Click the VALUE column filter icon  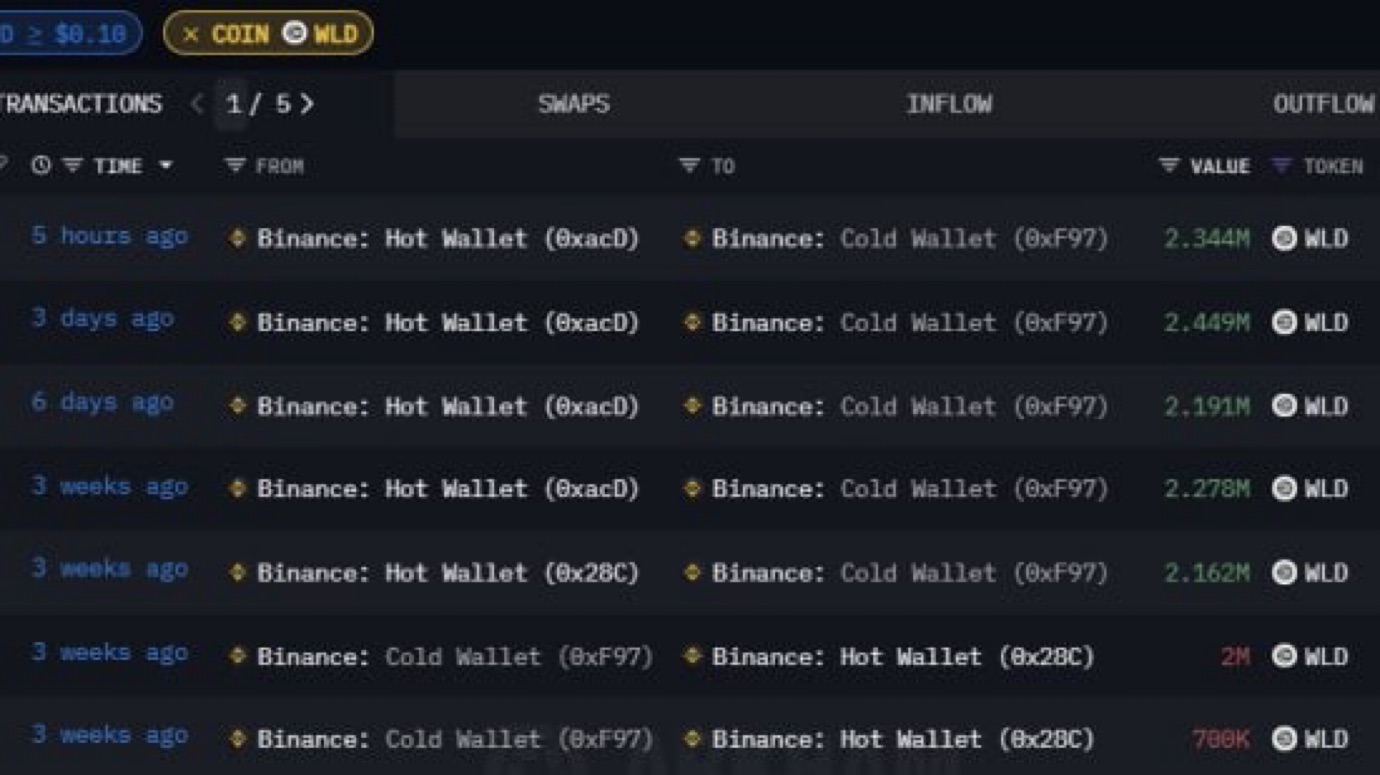tap(1169, 165)
